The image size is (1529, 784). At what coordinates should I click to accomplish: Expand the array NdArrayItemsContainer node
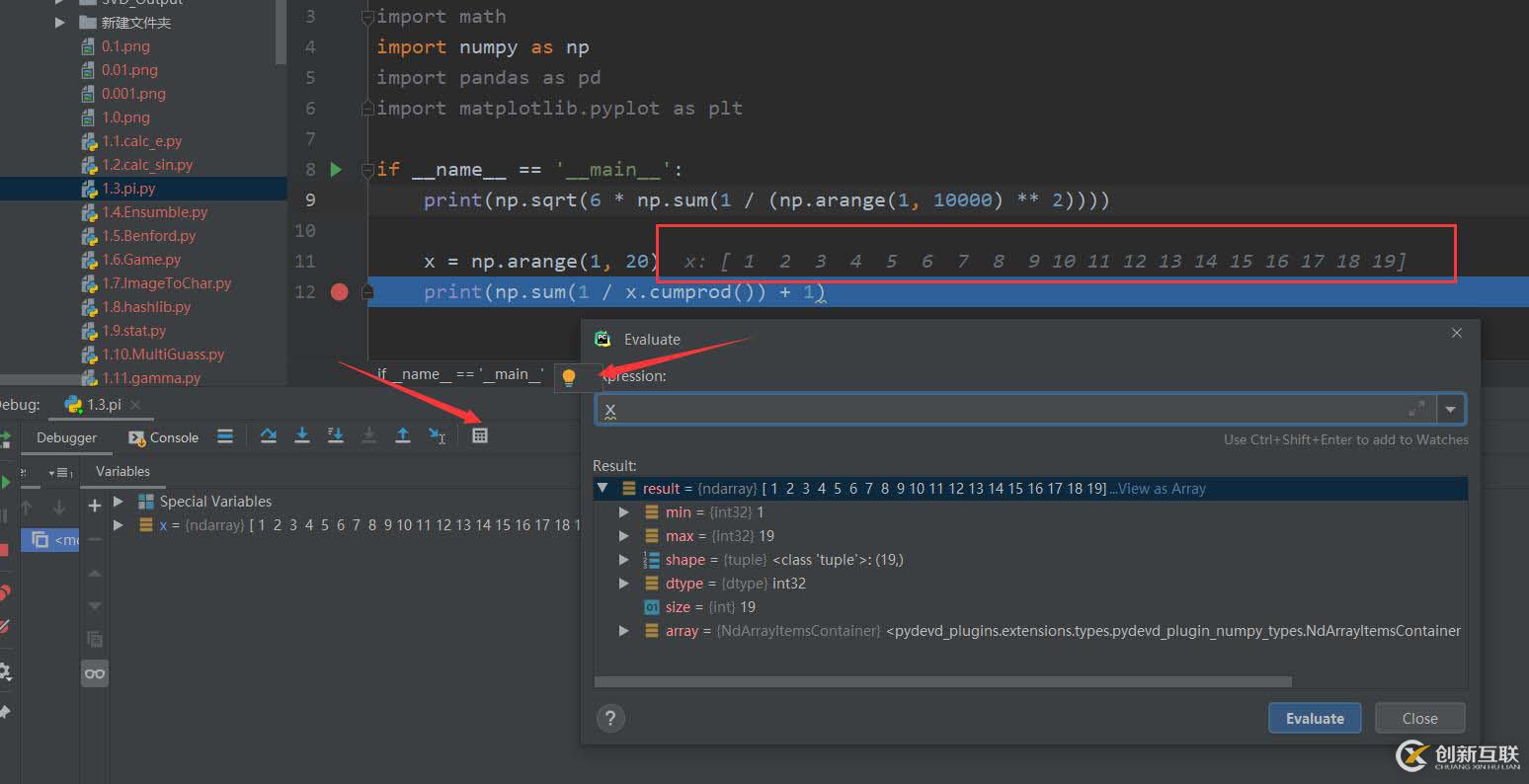(624, 630)
